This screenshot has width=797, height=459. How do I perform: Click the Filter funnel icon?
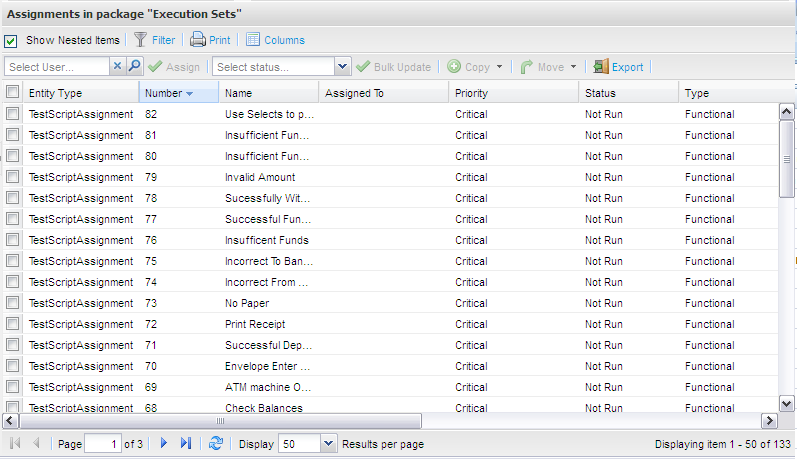[x=141, y=40]
